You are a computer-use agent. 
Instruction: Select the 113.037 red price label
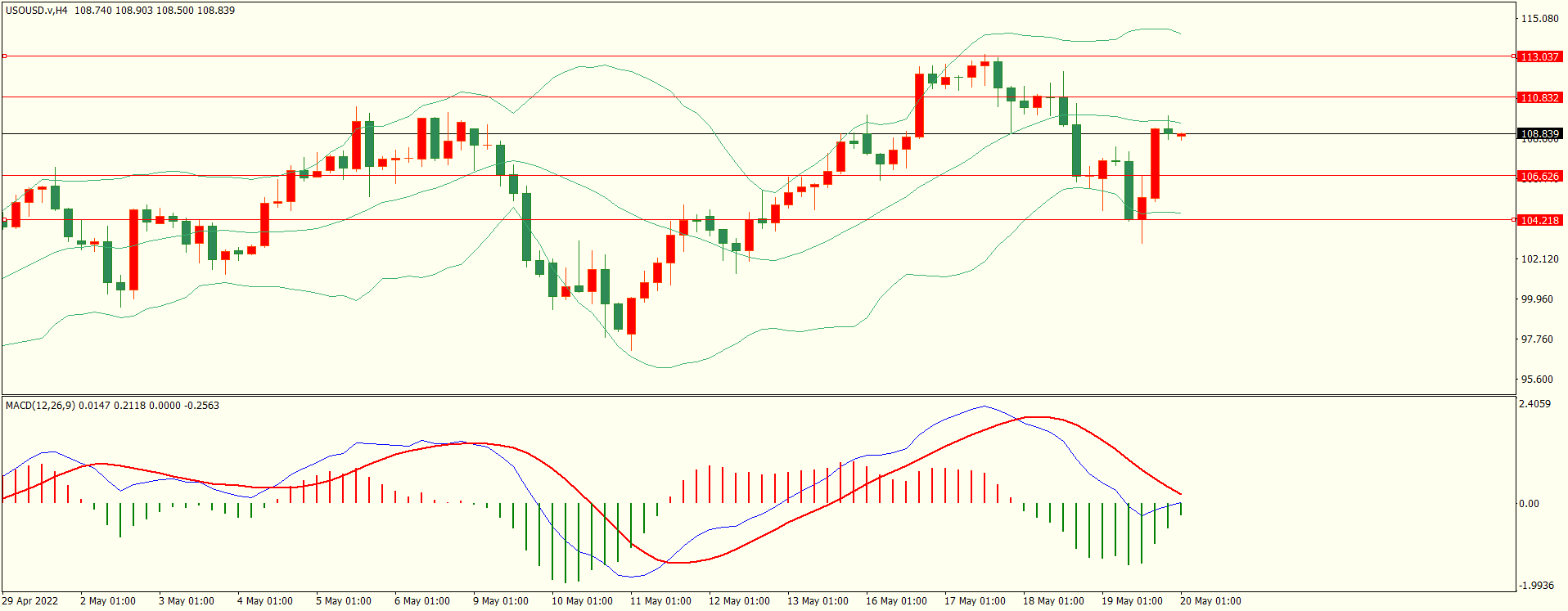click(x=1539, y=57)
